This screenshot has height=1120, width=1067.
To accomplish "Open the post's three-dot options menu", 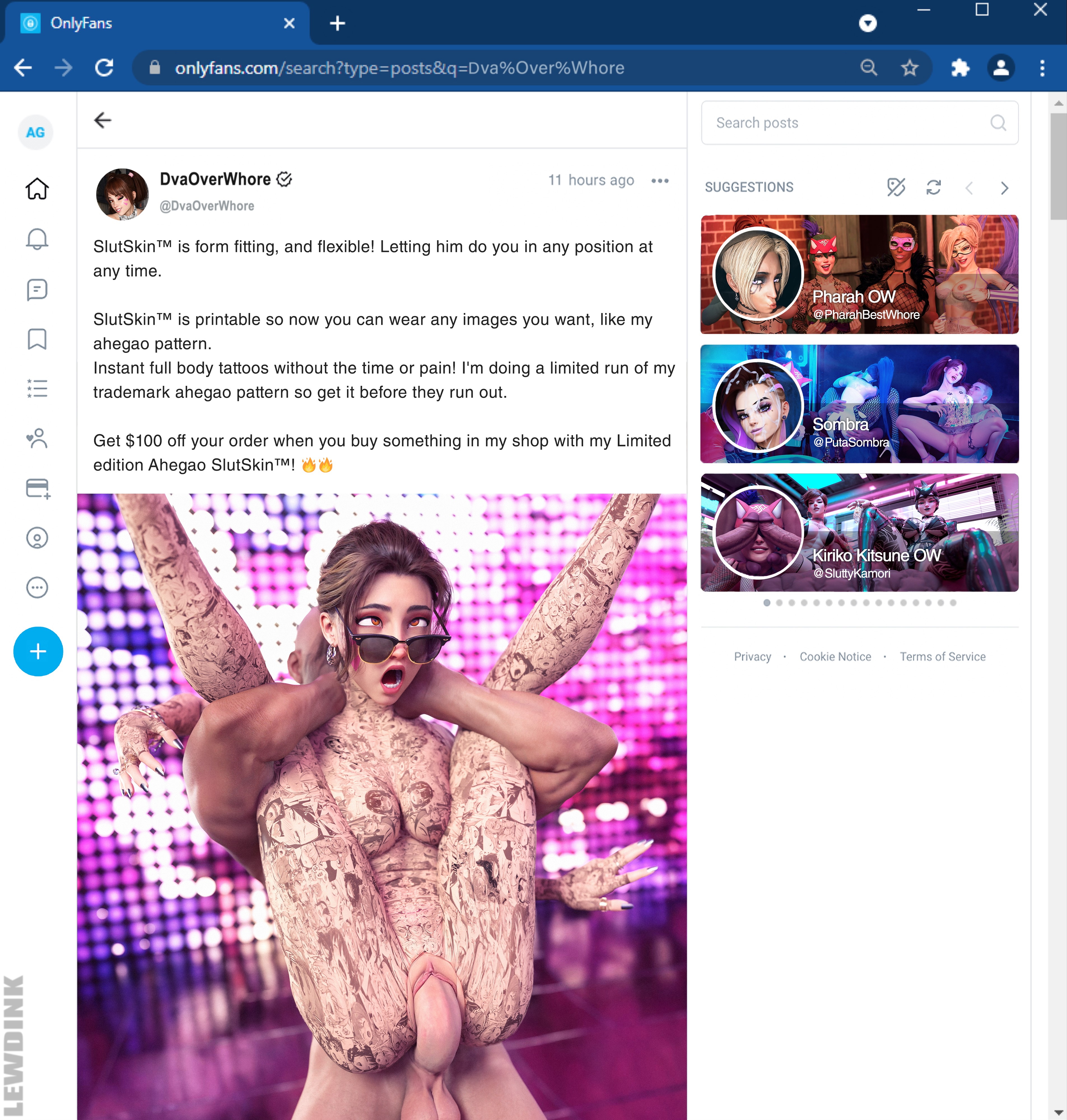I will point(660,181).
